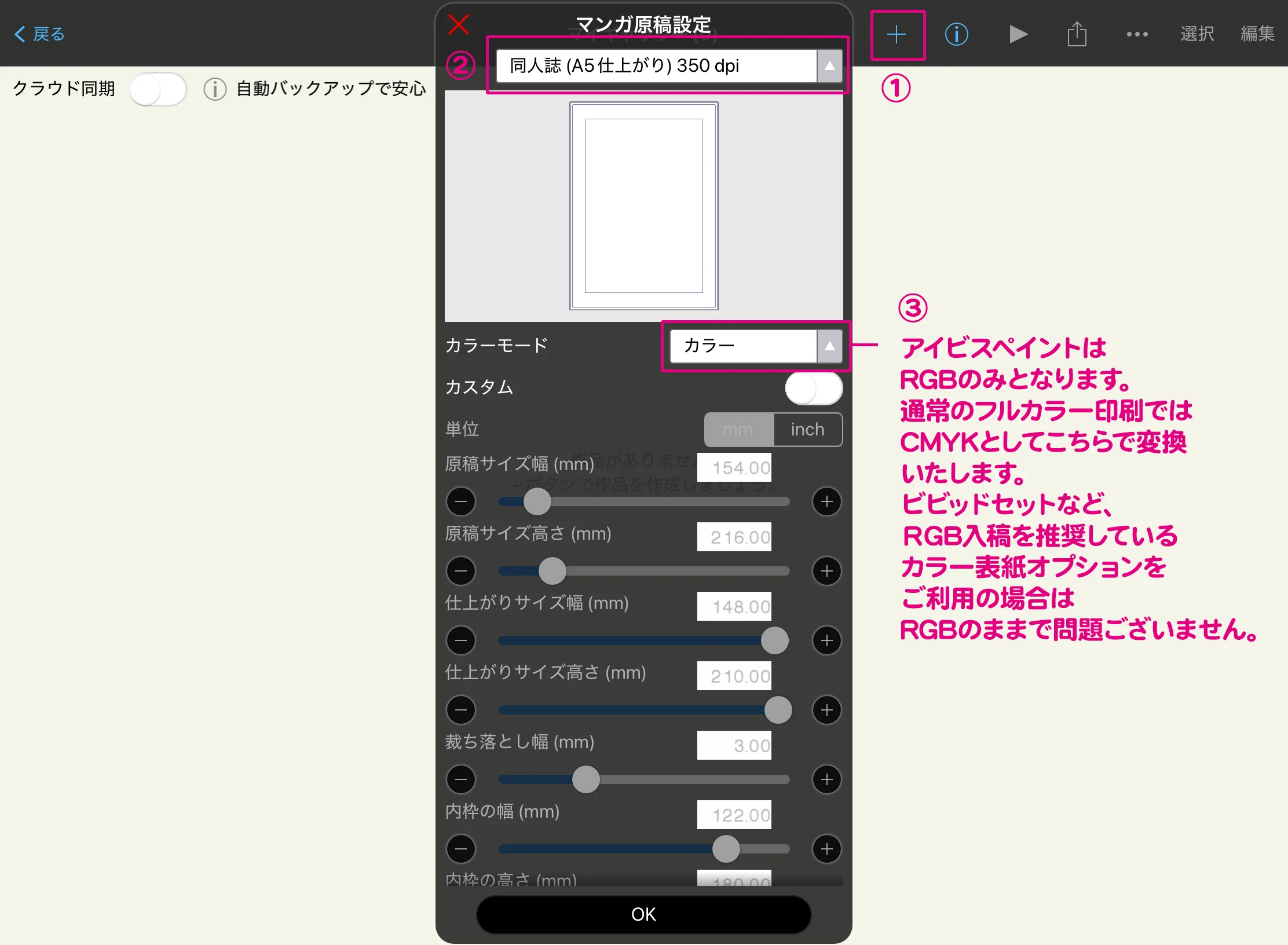Close manga settings with the red X
1288x945 pixels.
459,25
